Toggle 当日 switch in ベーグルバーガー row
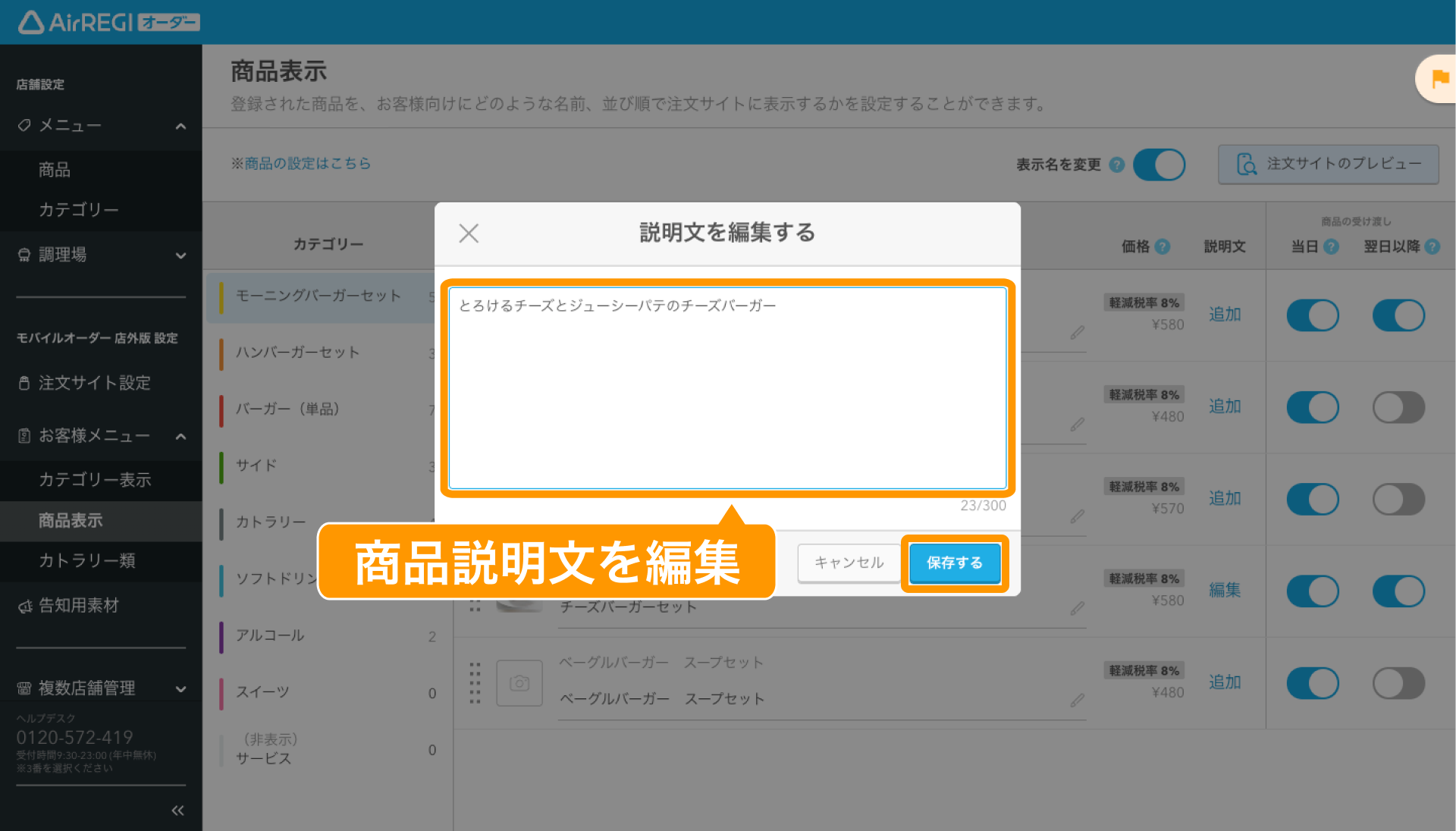Viewport: 1456px width, 831px height. pyautogui.click(x=1313, y=683)
